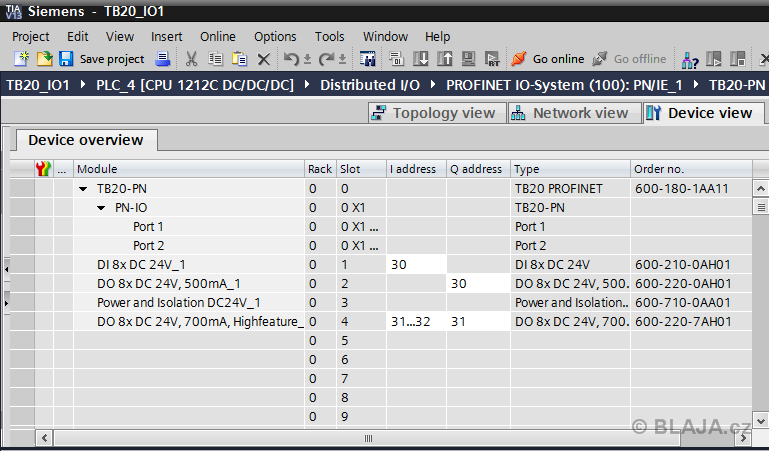Image resolution: width=769 pixels, height=451 pixels.
Task: Open an existing project using folder icon
Action: 44,59
